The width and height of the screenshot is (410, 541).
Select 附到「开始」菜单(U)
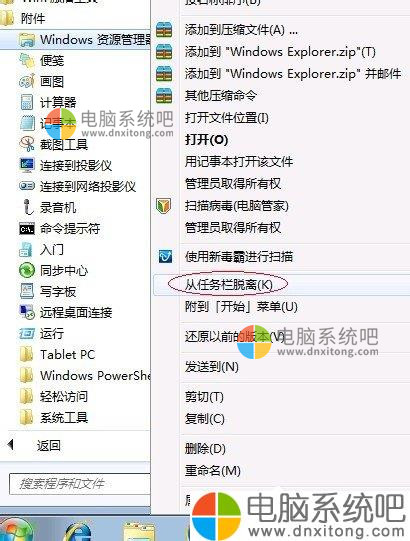click(x=241, y=306)
